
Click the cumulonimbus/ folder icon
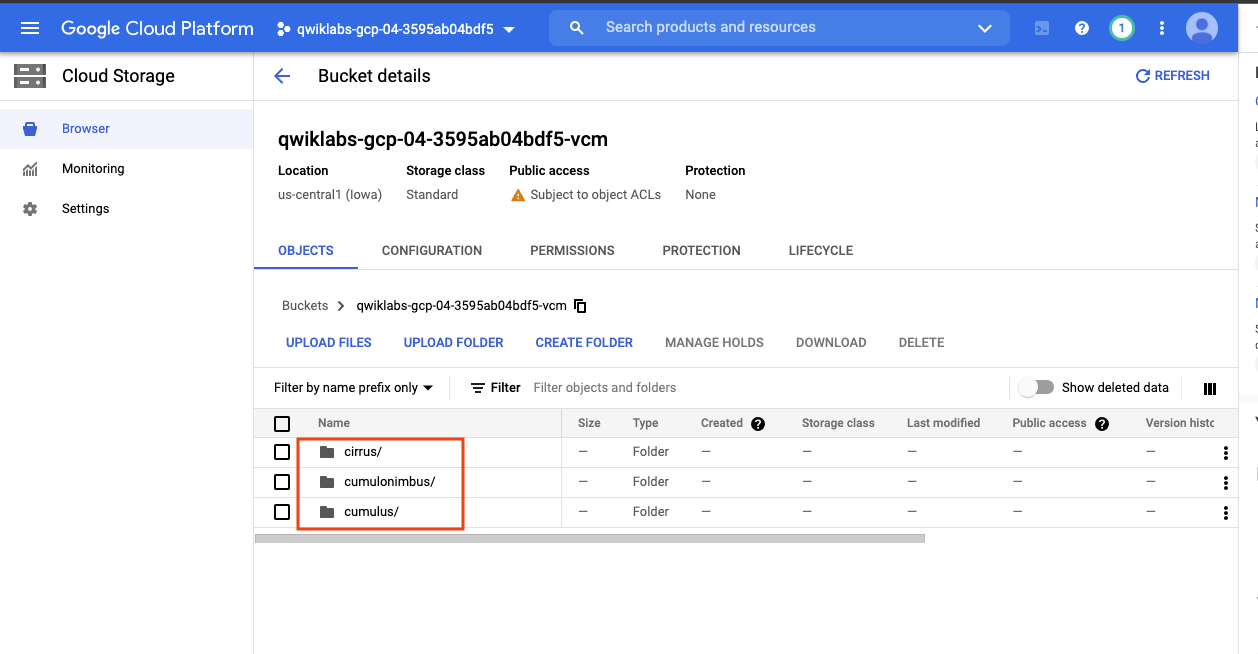click(x=326, y=482)
